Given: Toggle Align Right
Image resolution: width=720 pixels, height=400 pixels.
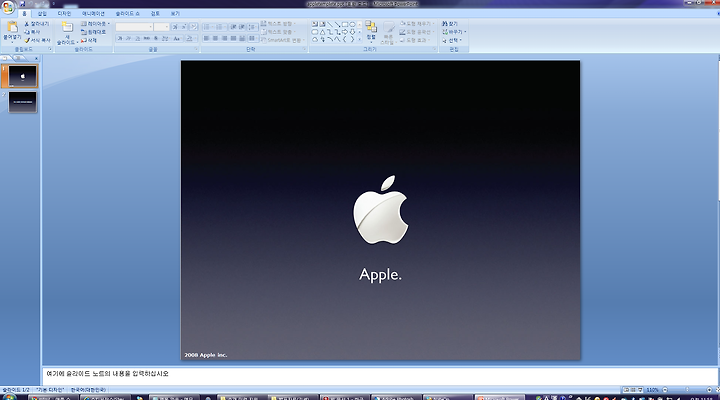Looking at the screenshot, I should coord(224,38).
